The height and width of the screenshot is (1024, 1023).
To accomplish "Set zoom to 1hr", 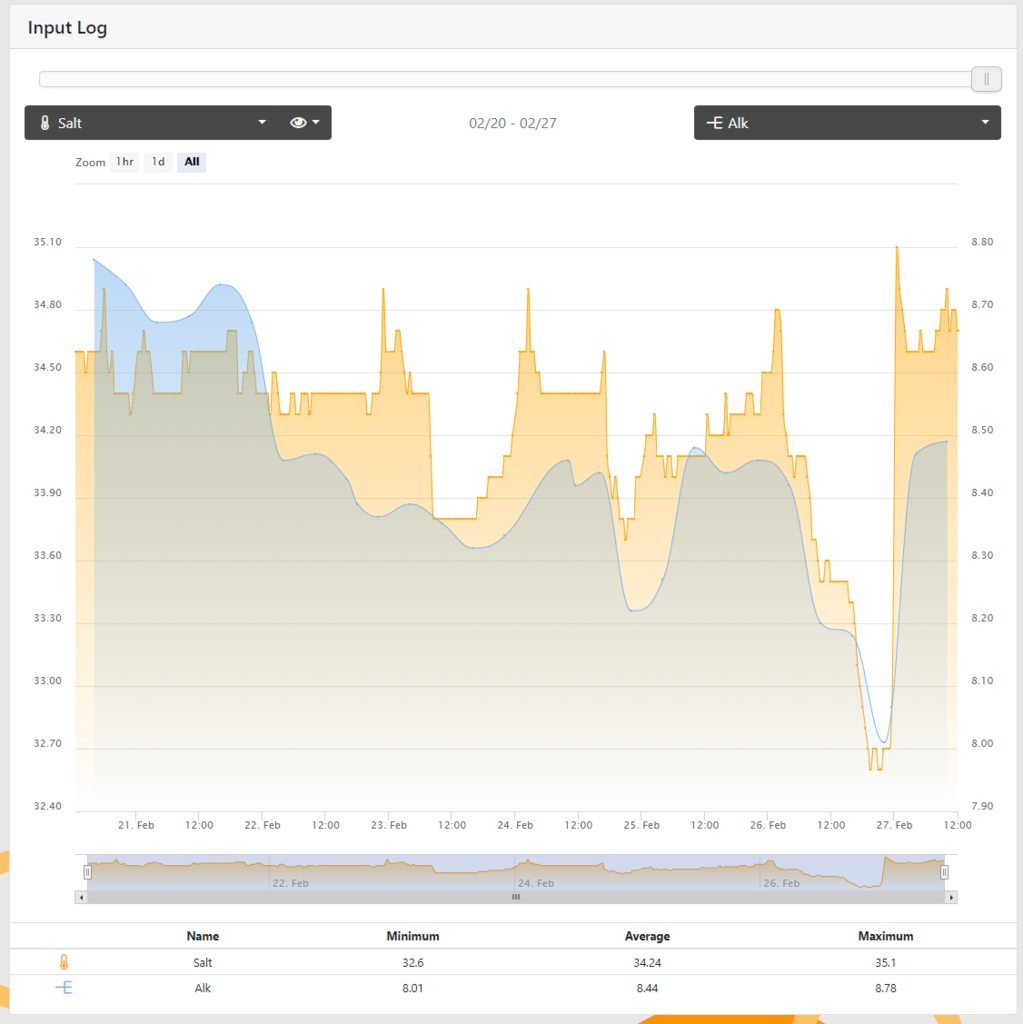I will click(x=124, y=162).
